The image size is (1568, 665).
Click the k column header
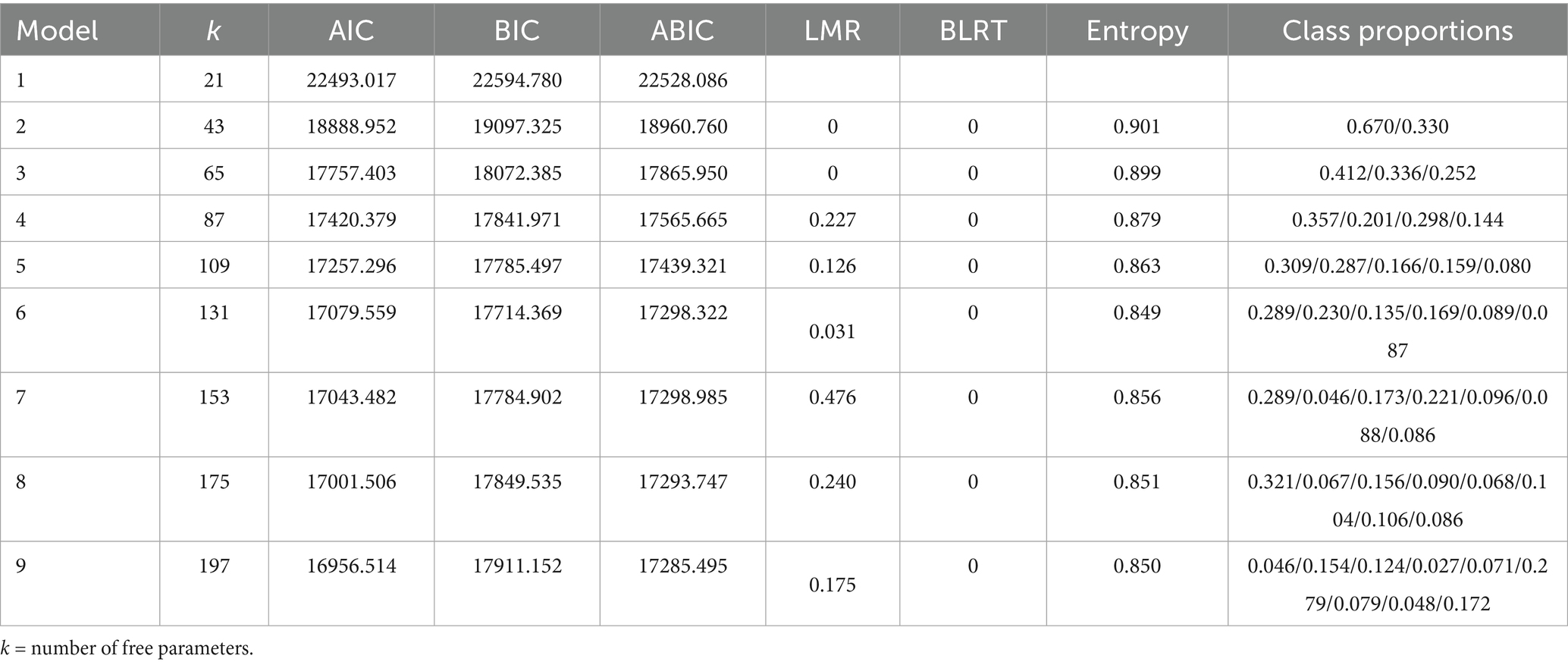click(x=214, y=31)
